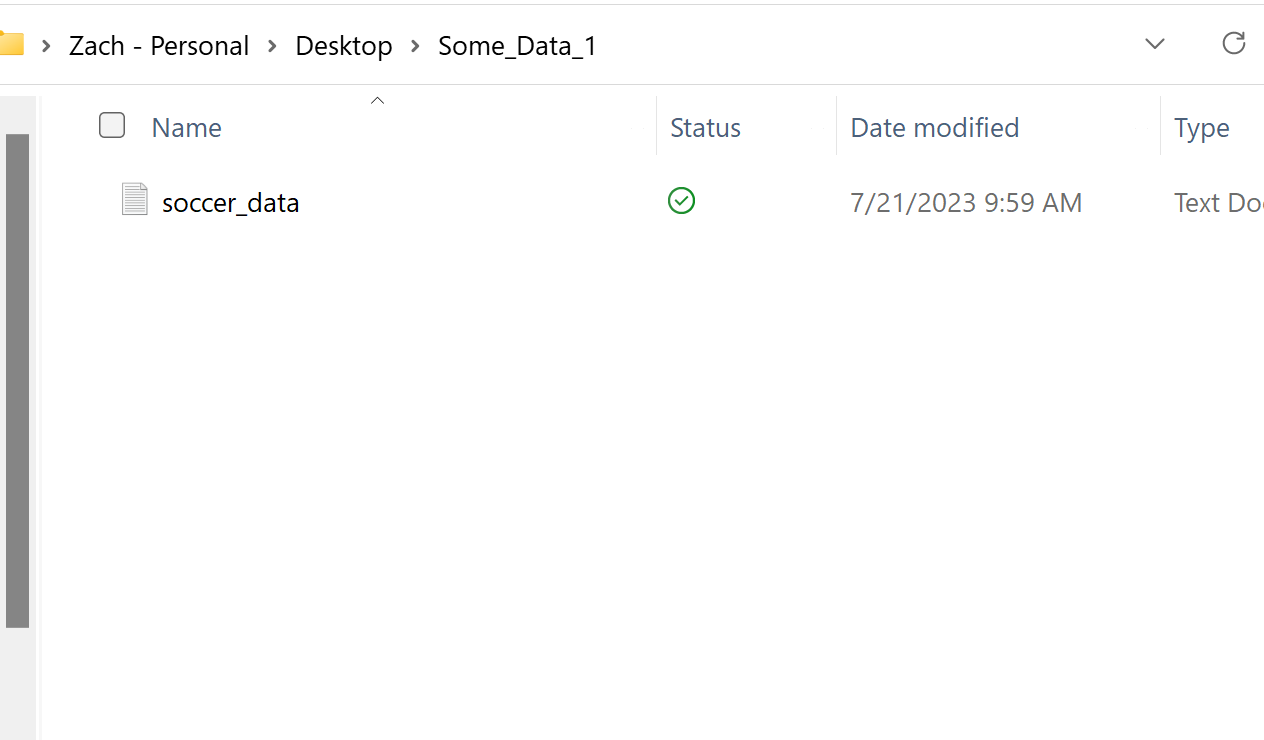Select the soccer_data file name
1264x740 pixels.
tap(230, 203)
